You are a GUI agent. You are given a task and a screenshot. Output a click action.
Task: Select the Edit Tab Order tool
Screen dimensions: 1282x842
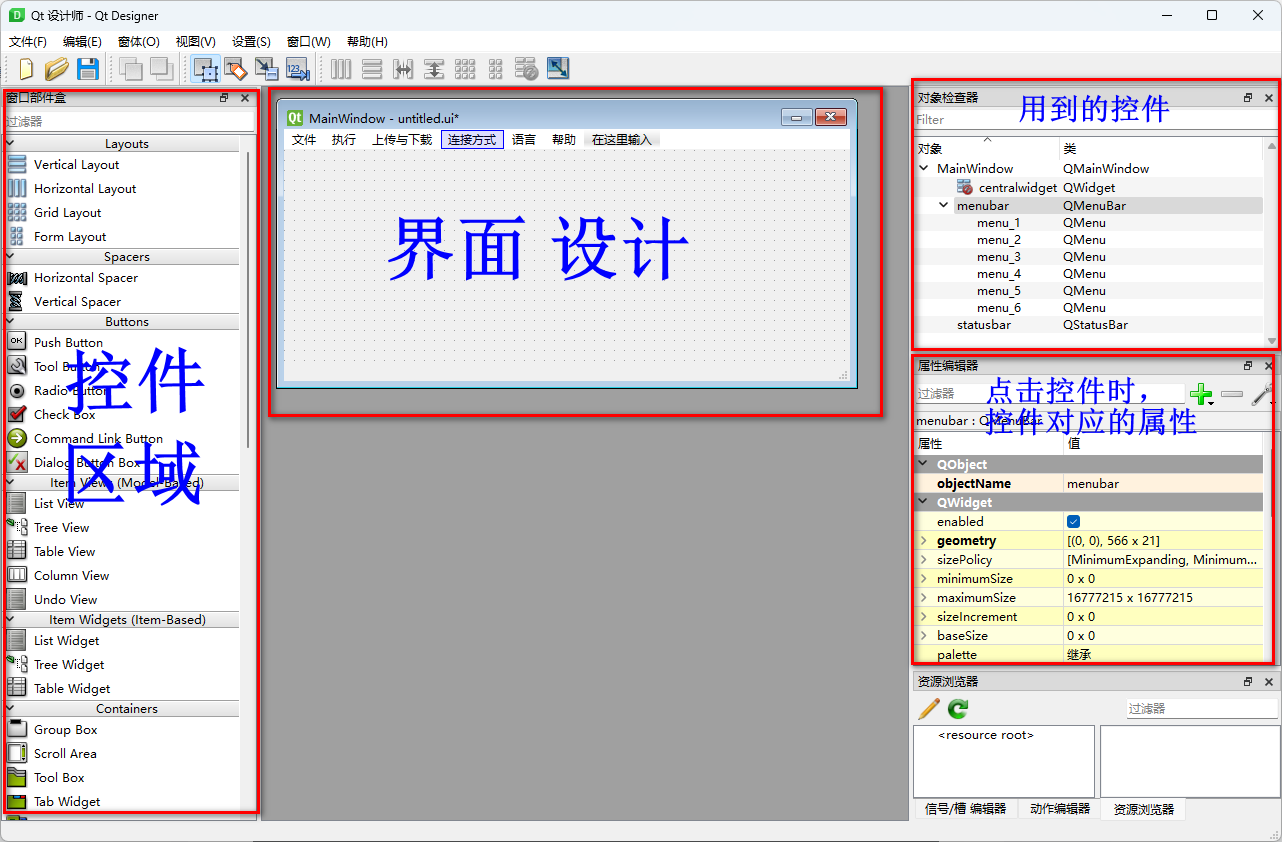click(x=297, y=69)
